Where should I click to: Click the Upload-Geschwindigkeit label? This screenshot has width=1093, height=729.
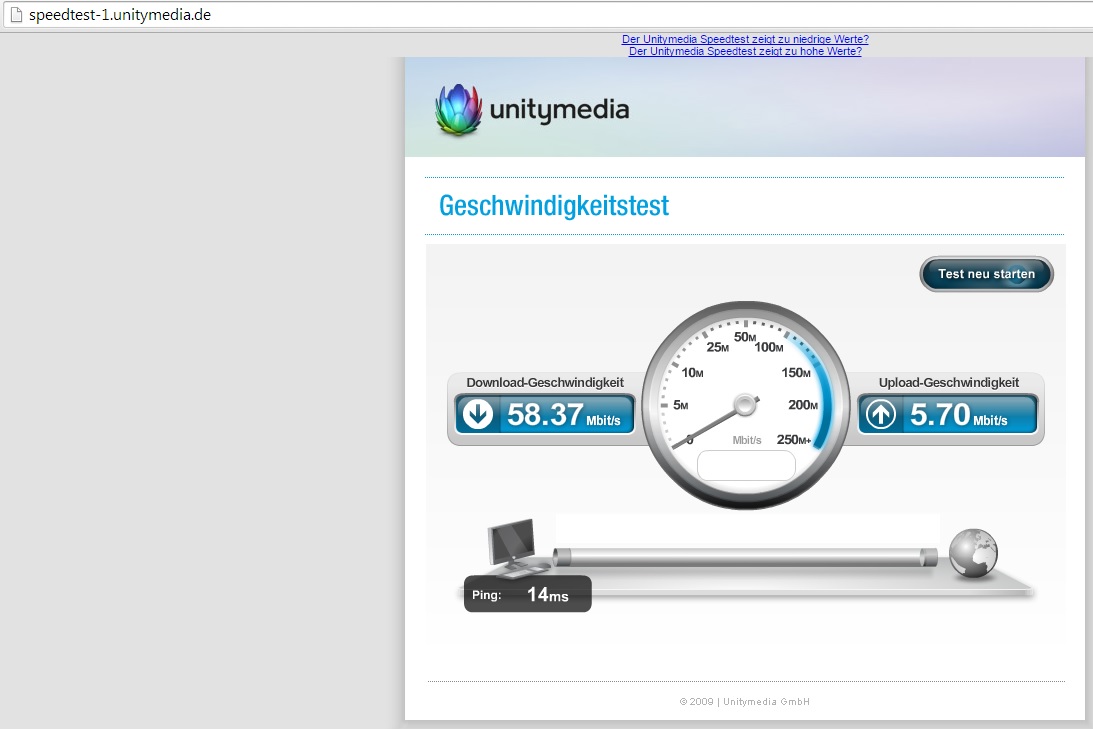click(x=949, y=383)
